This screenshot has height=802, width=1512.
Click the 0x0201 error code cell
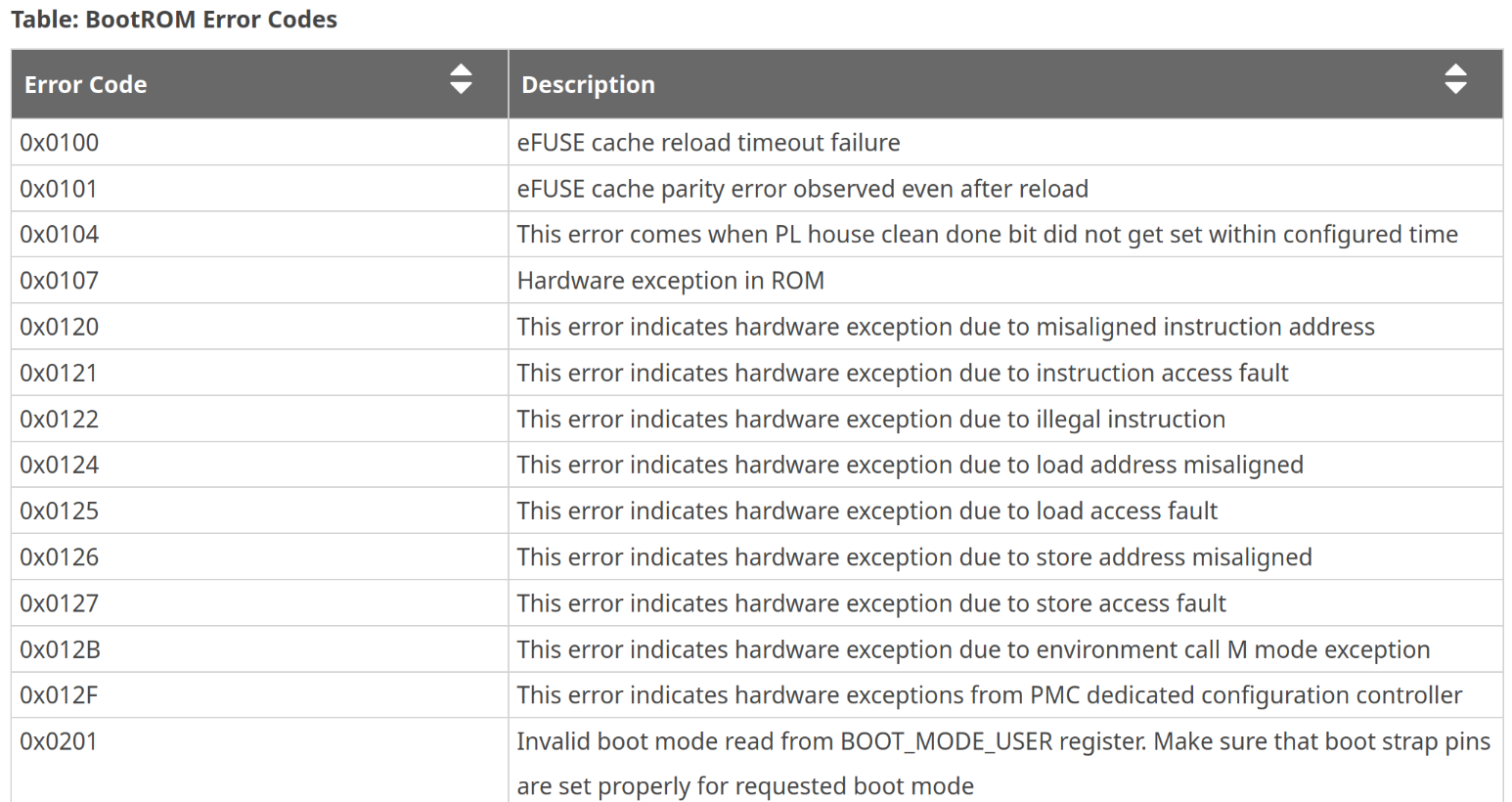(60, 741)
